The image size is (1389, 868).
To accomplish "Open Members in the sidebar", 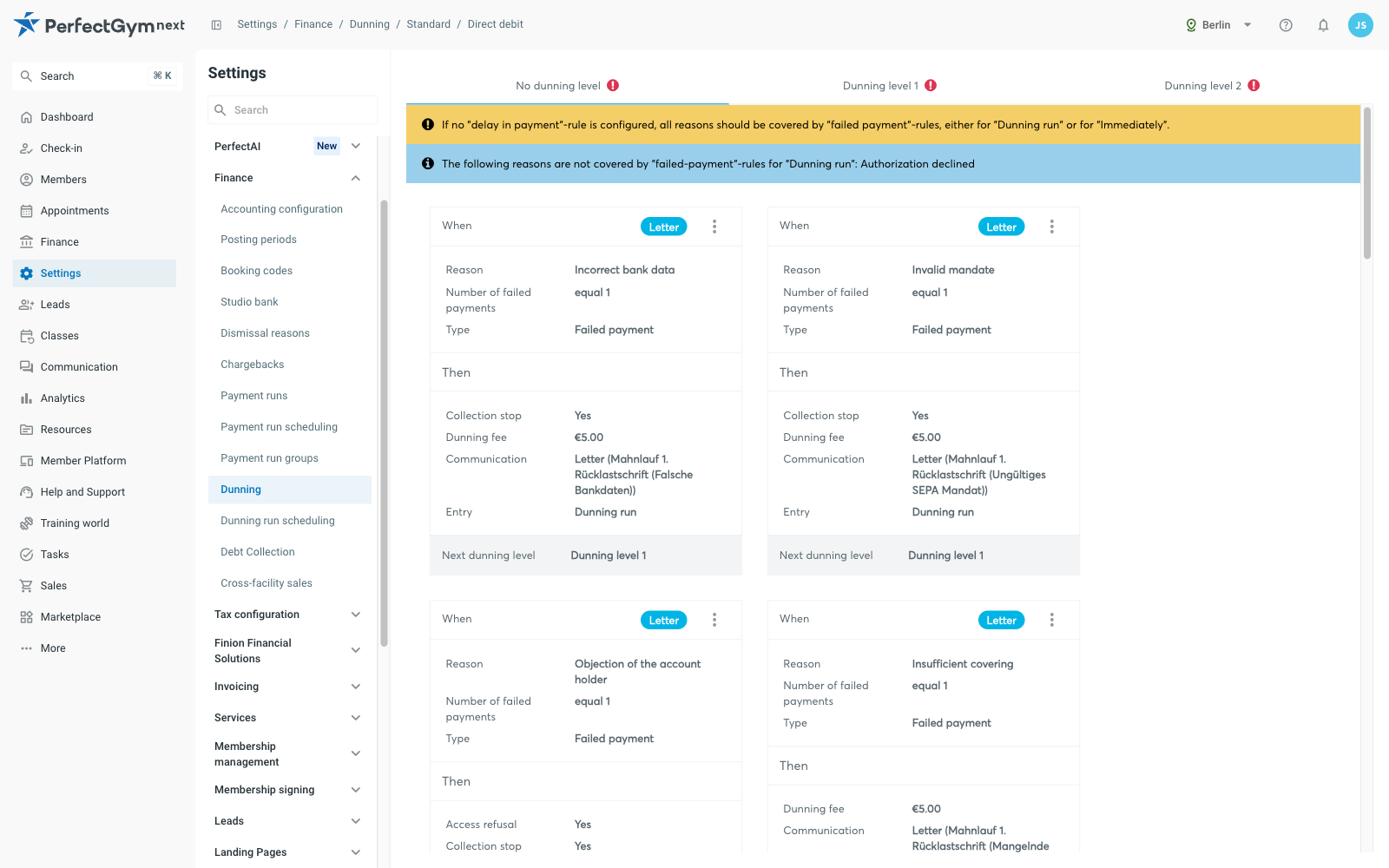I will tap(95, 180).
